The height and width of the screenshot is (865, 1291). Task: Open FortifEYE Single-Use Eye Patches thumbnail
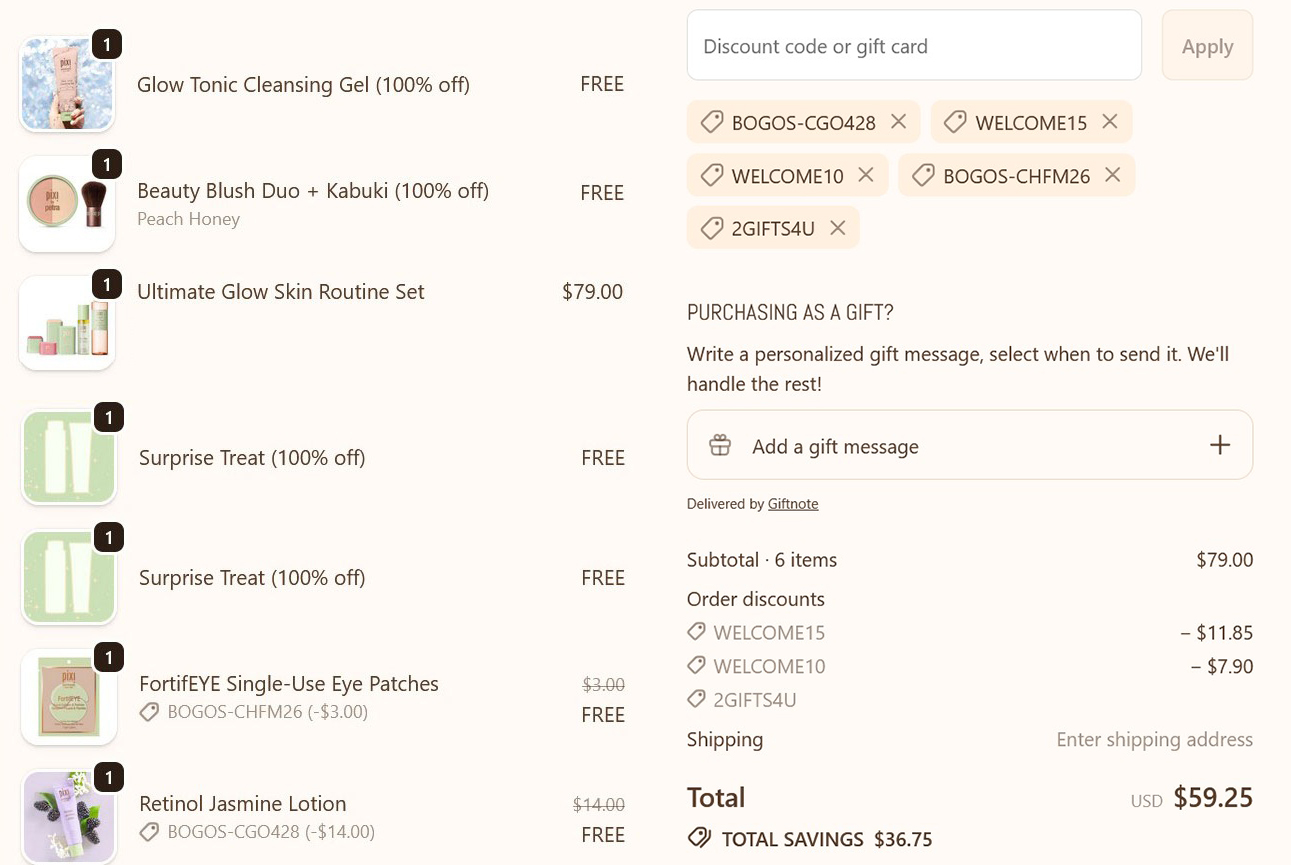tap(69, 697)
